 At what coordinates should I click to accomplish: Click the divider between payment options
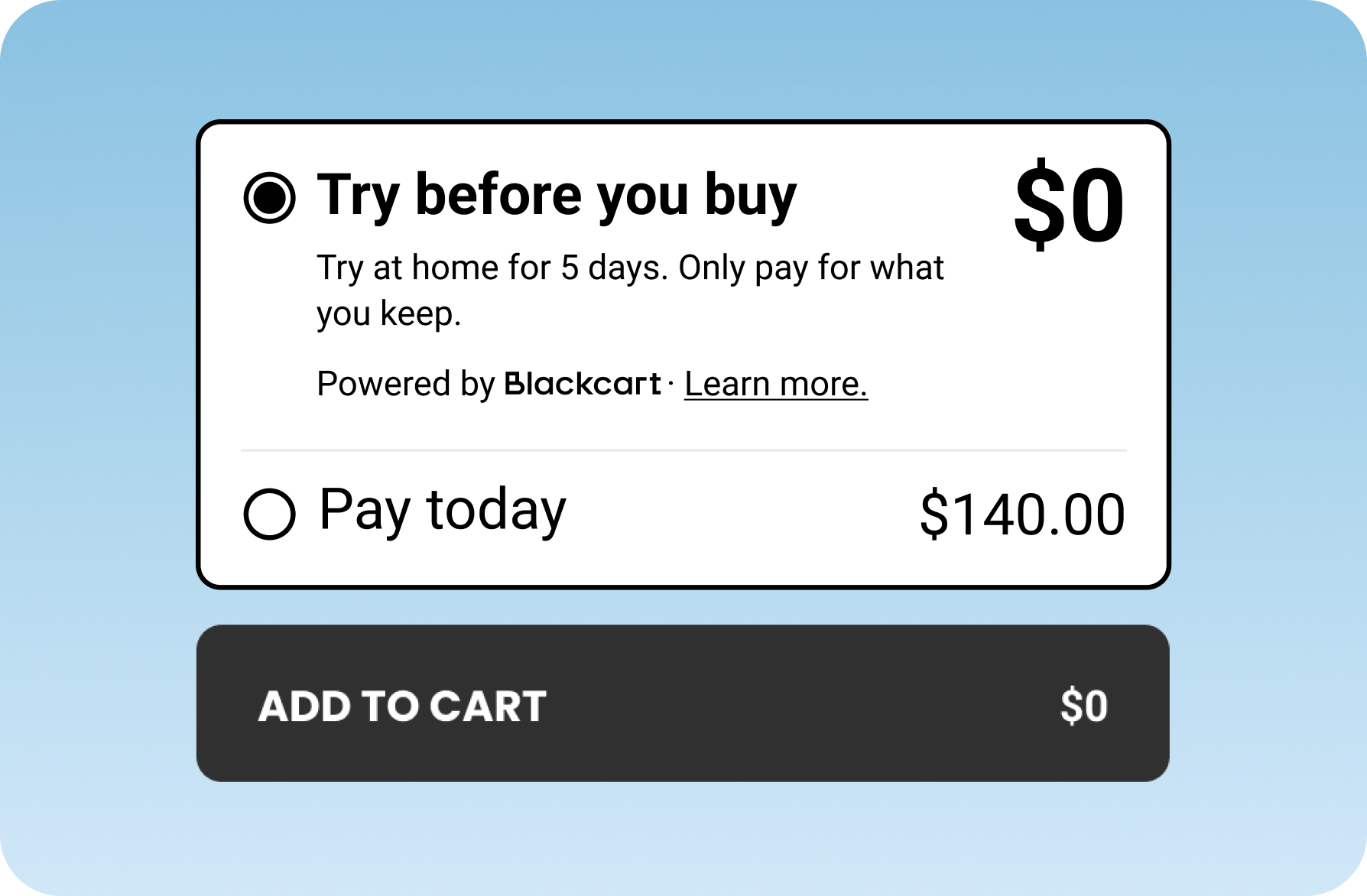point(683,450)
